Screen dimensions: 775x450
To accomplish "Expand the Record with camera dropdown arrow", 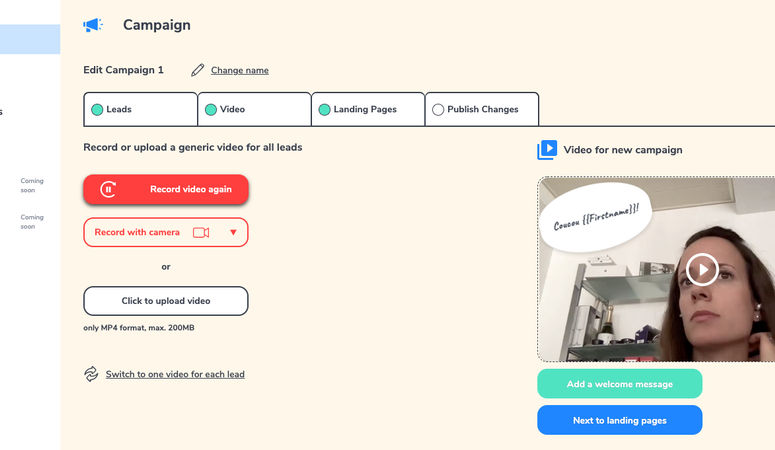I will 233,232.
